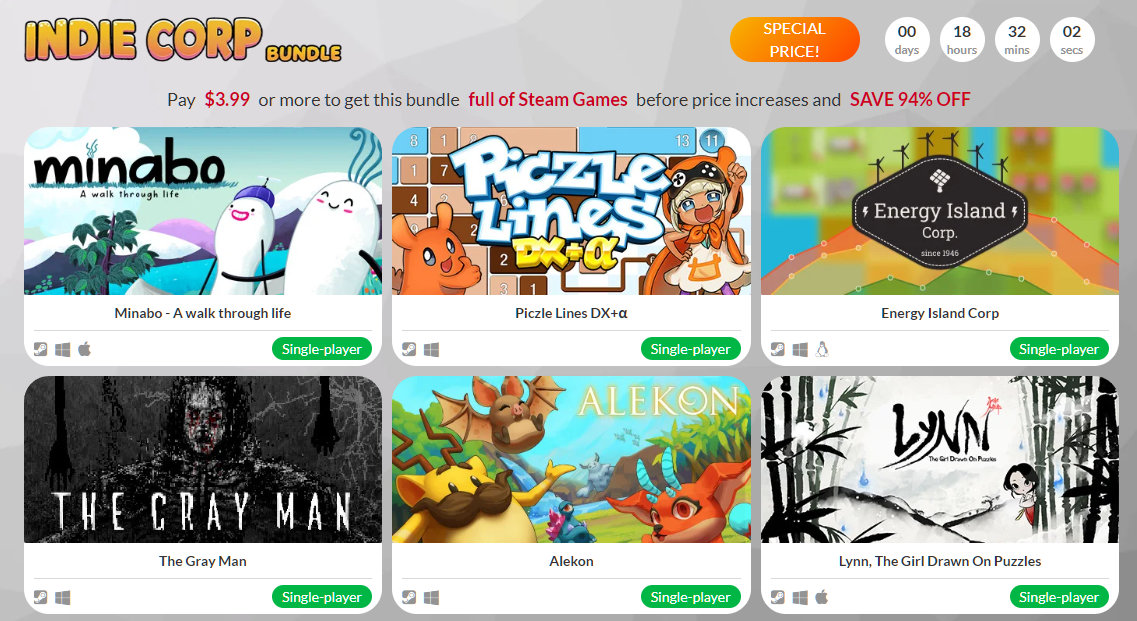Click the Steam icon under Lynn card
Screen dimensions: 1137x621
777,598
